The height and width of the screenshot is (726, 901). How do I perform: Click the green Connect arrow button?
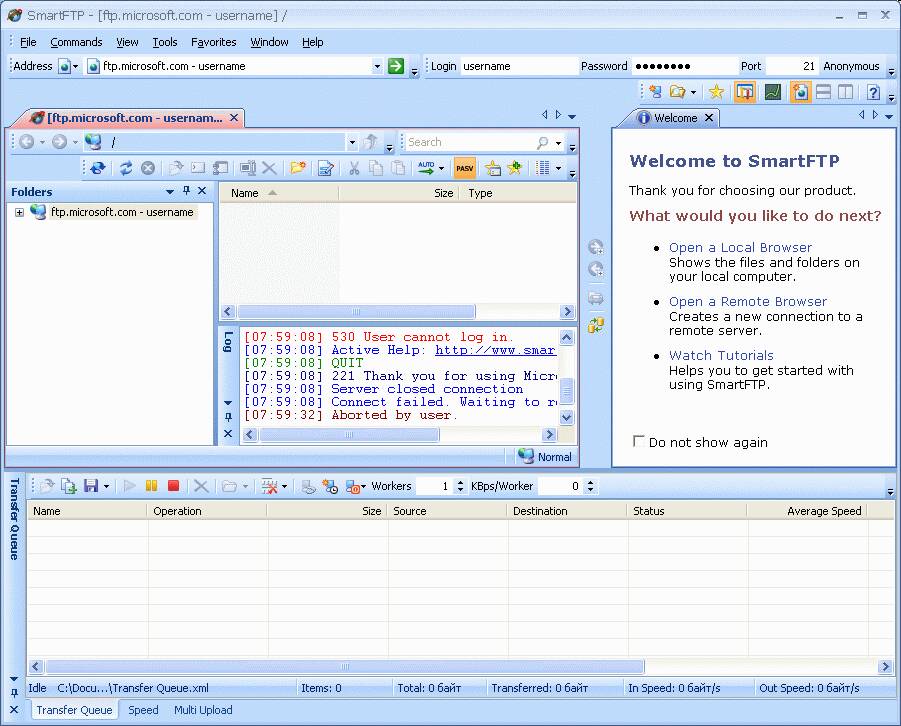click(x=396, y=66)
